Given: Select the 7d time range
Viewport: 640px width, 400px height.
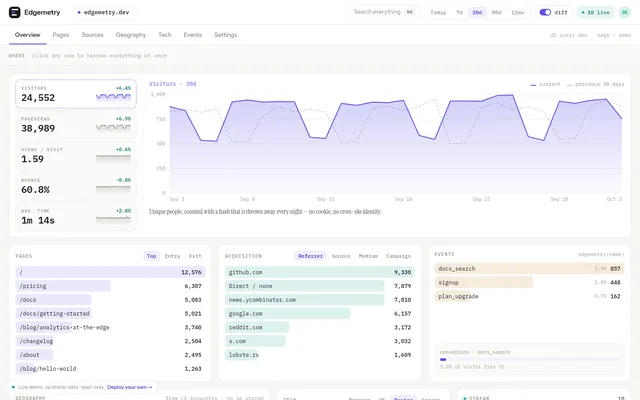Looking at the screenshot, I should coord(459,13).
